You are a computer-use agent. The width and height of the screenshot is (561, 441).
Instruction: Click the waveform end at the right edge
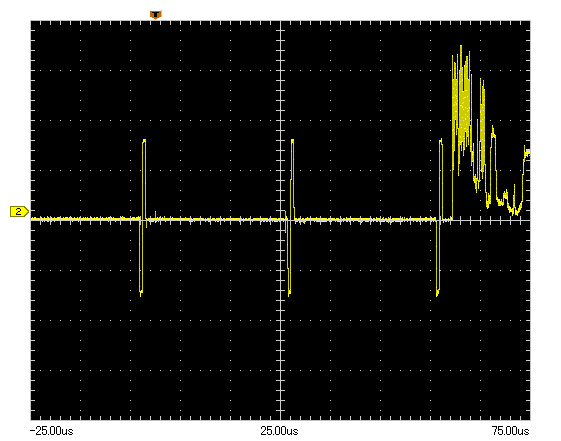pyautogui.click(x=528, y=153)
